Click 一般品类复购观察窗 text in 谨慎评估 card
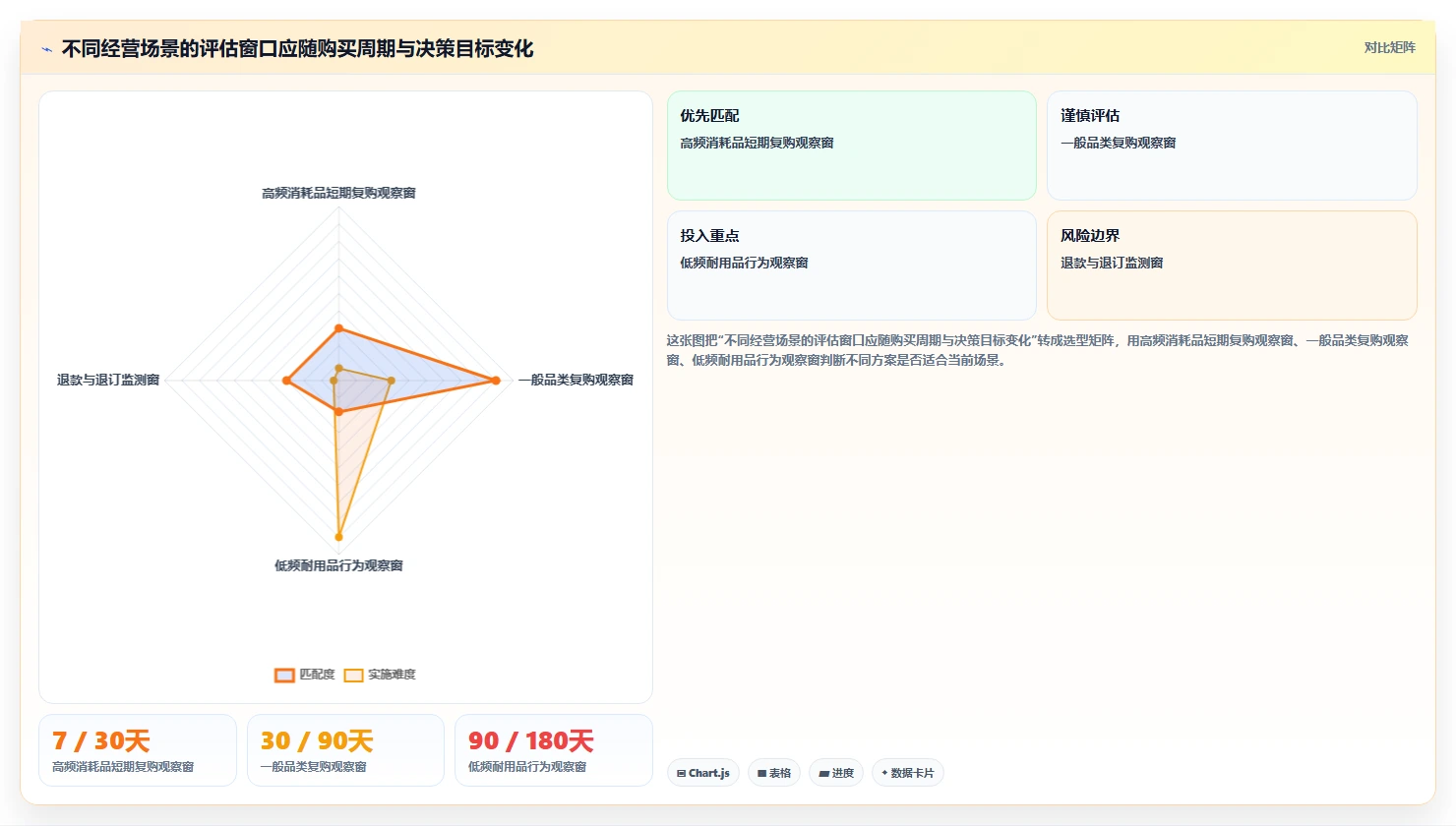This screenshot has height=826, width=1456. [x=1118, y=143]
